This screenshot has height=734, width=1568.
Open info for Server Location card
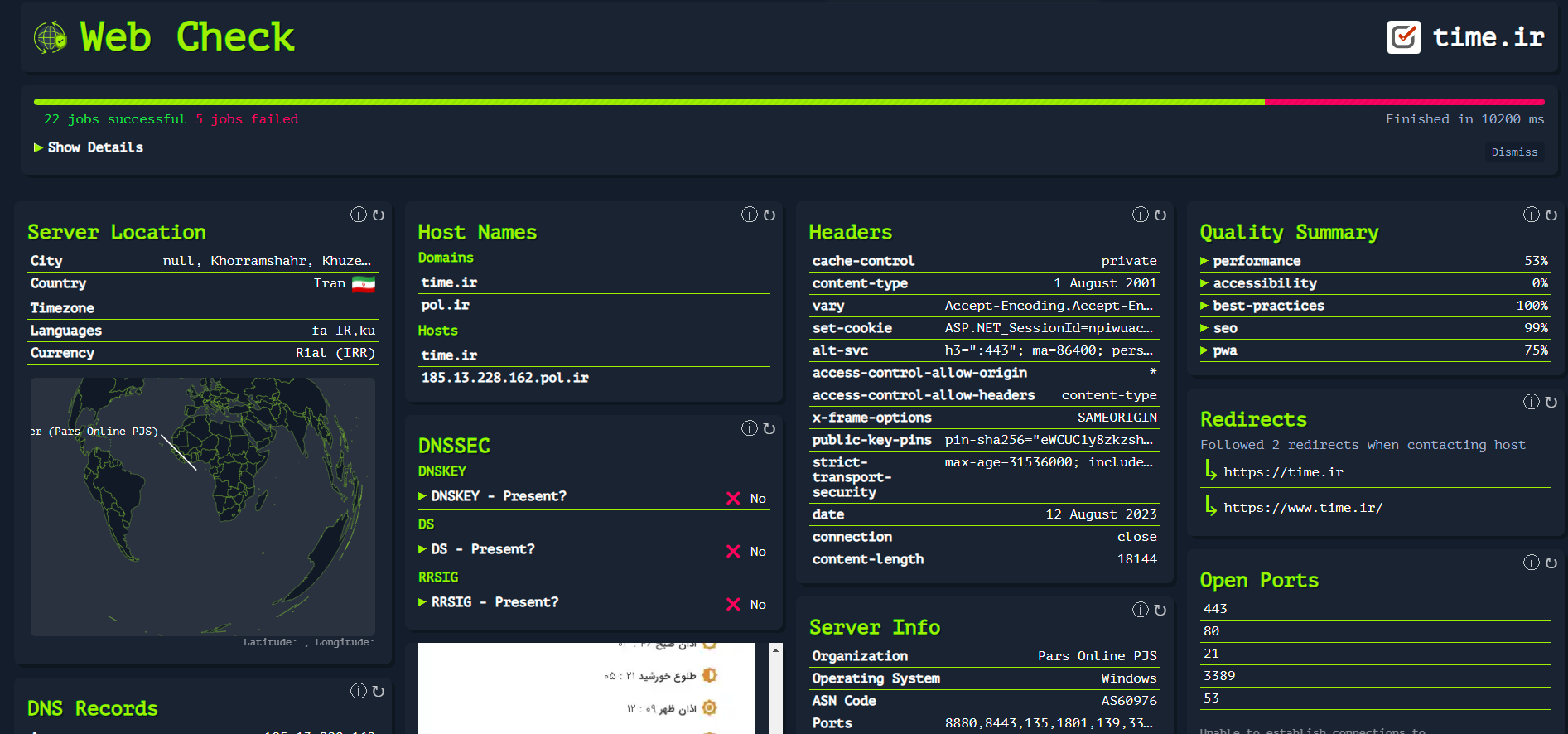[359, 215]
